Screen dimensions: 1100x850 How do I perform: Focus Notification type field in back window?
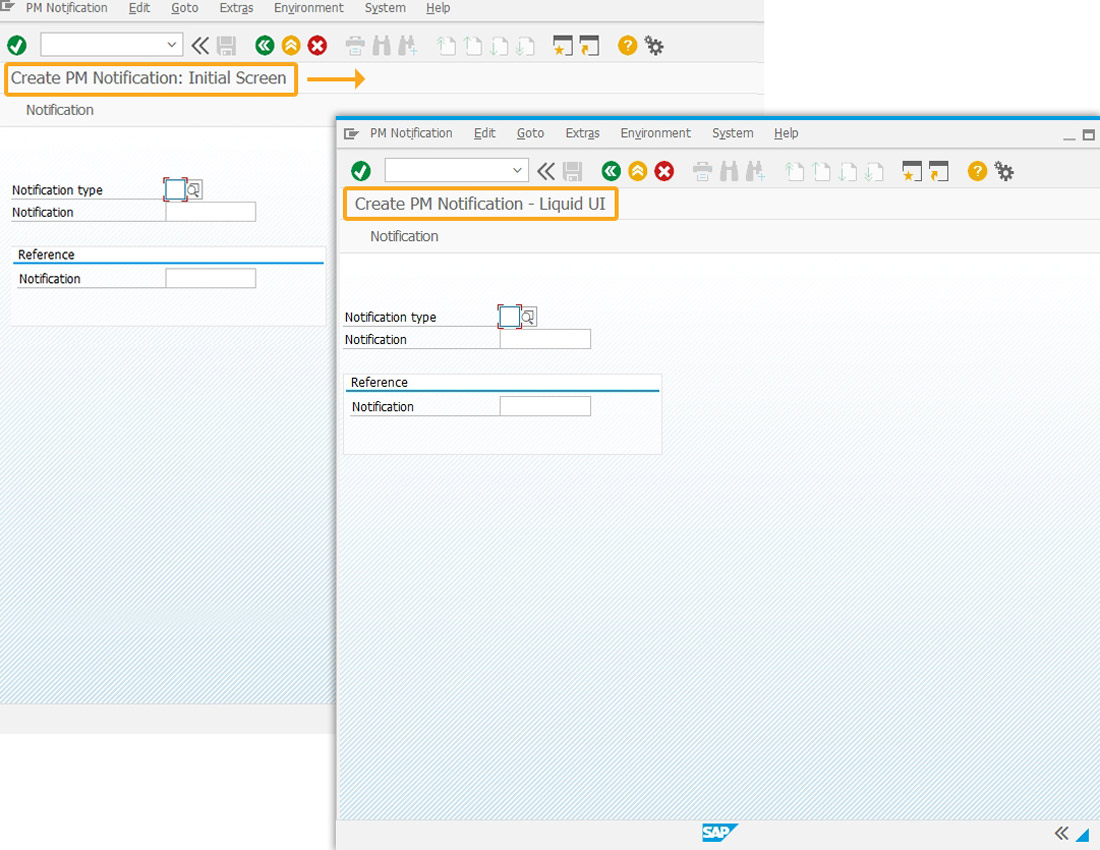pyautogui.click(x=175, y=189)
